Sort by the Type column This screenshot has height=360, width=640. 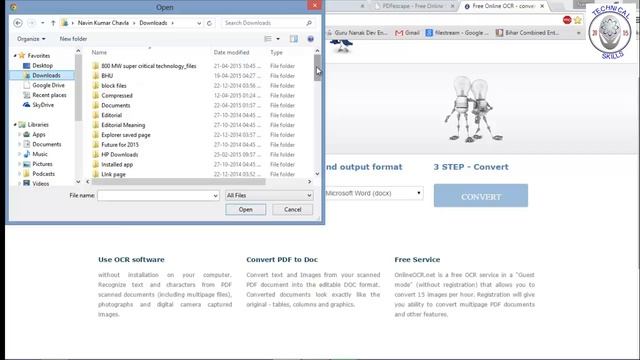click(x=276, y=52)
